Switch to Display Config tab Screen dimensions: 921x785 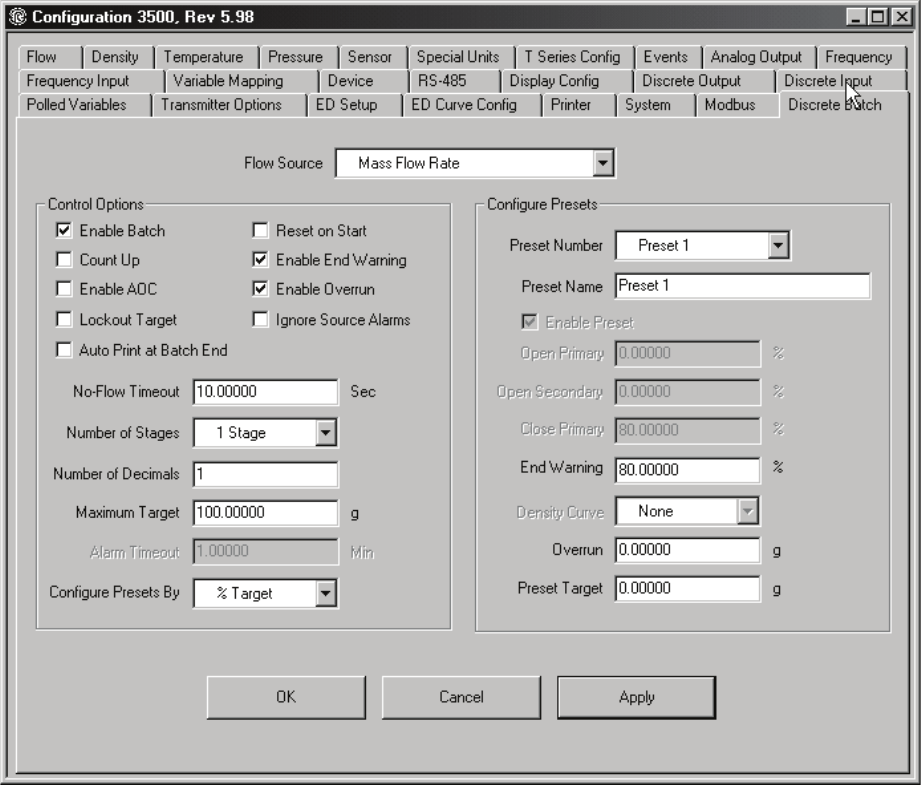click(x=567, y=80)
